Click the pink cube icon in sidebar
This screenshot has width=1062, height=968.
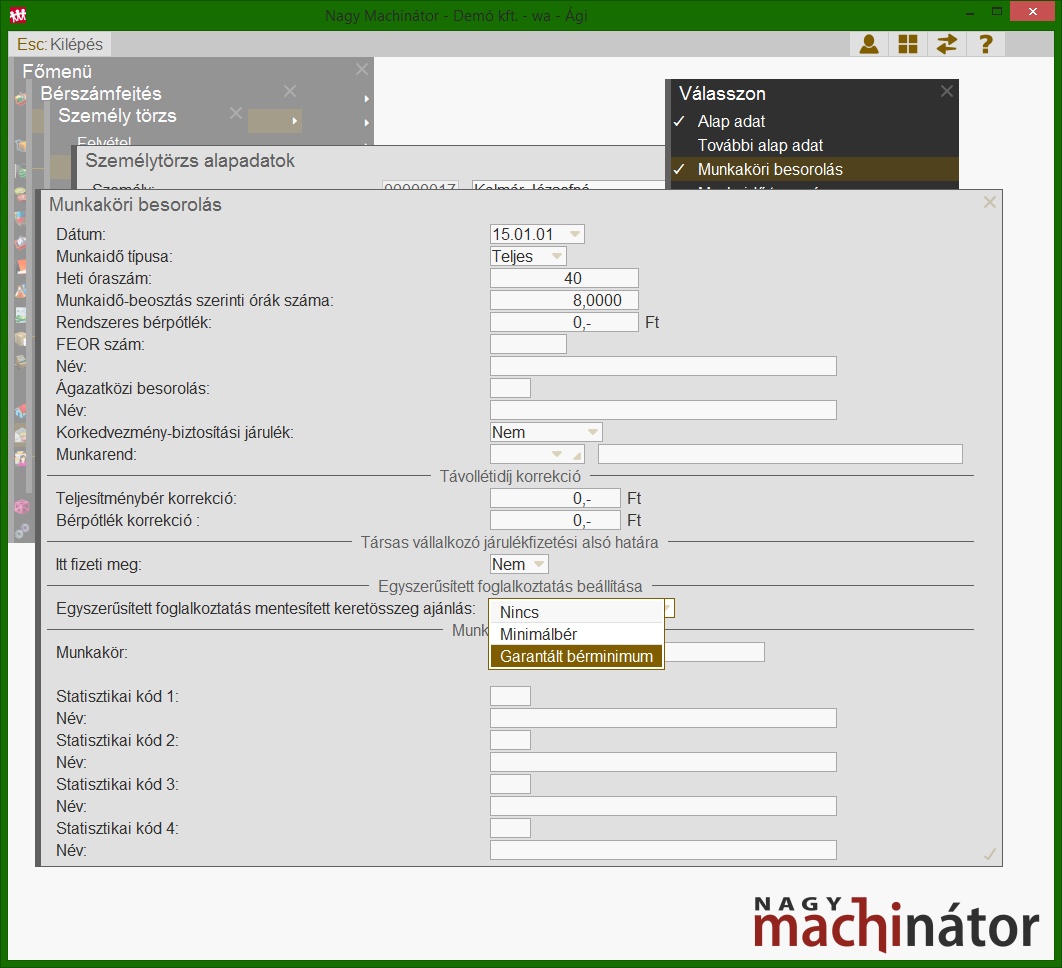pyautogui.click(x=21, y=507)
